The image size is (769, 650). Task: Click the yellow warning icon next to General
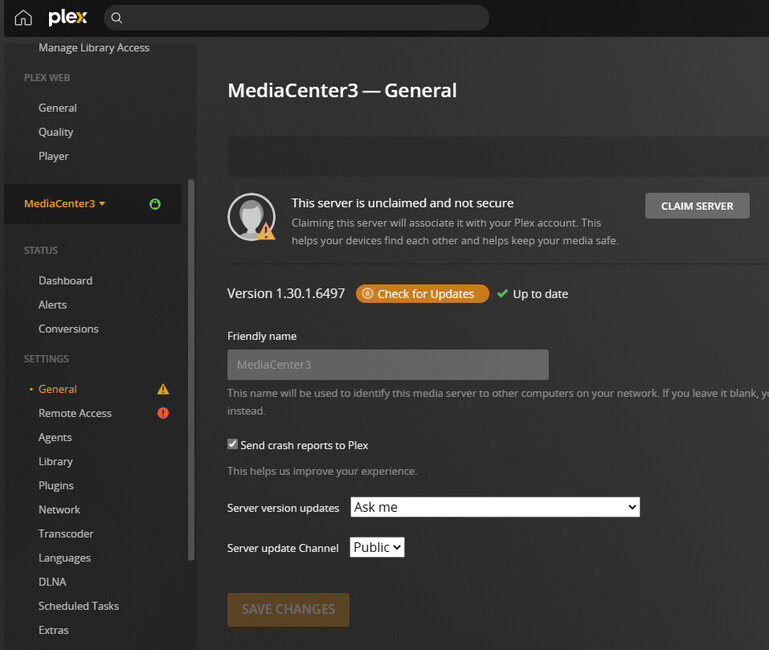[x=163, y=389]
